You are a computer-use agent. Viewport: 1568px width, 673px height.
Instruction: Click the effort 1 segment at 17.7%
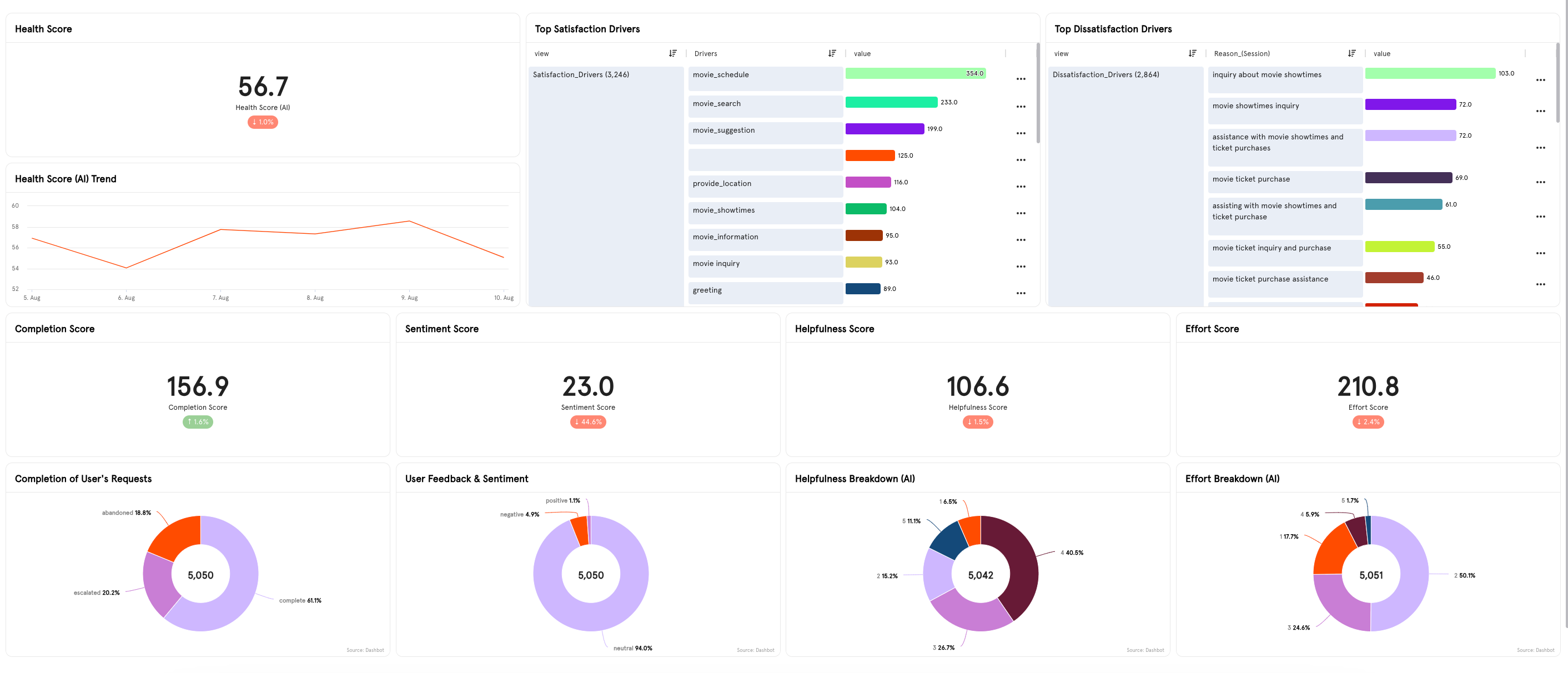click(1334, 550)
